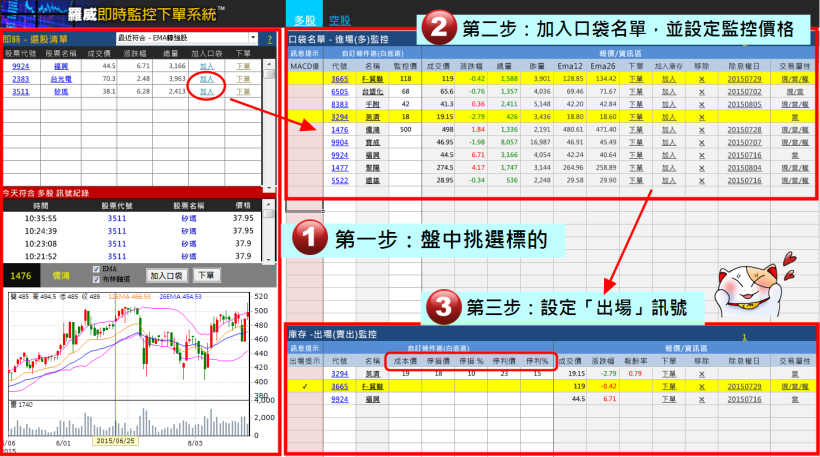820x457 pixels.
Task: Click the Ema12 column header
Action: 570,66
